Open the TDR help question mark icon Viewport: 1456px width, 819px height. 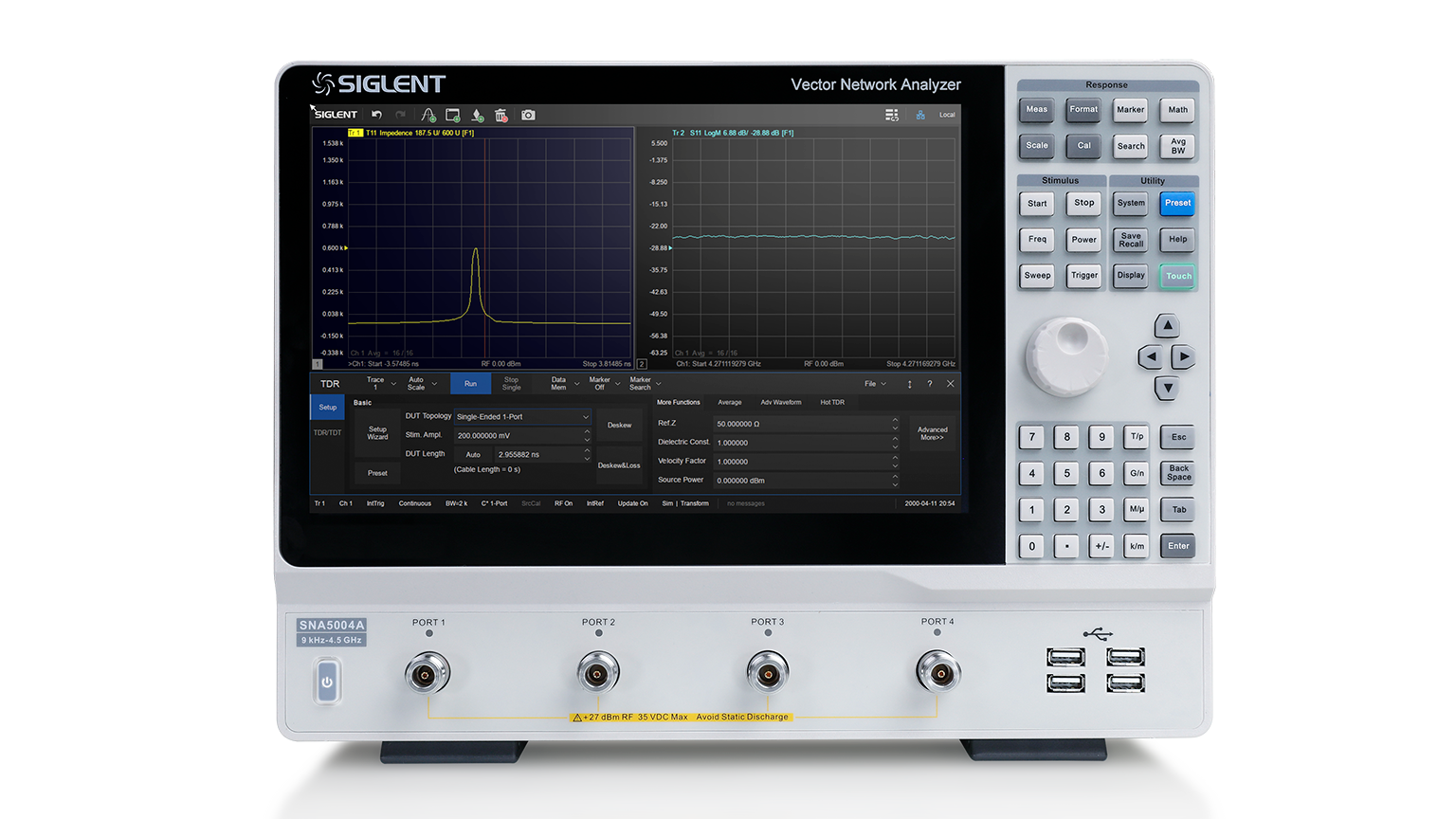coord(930,384)
